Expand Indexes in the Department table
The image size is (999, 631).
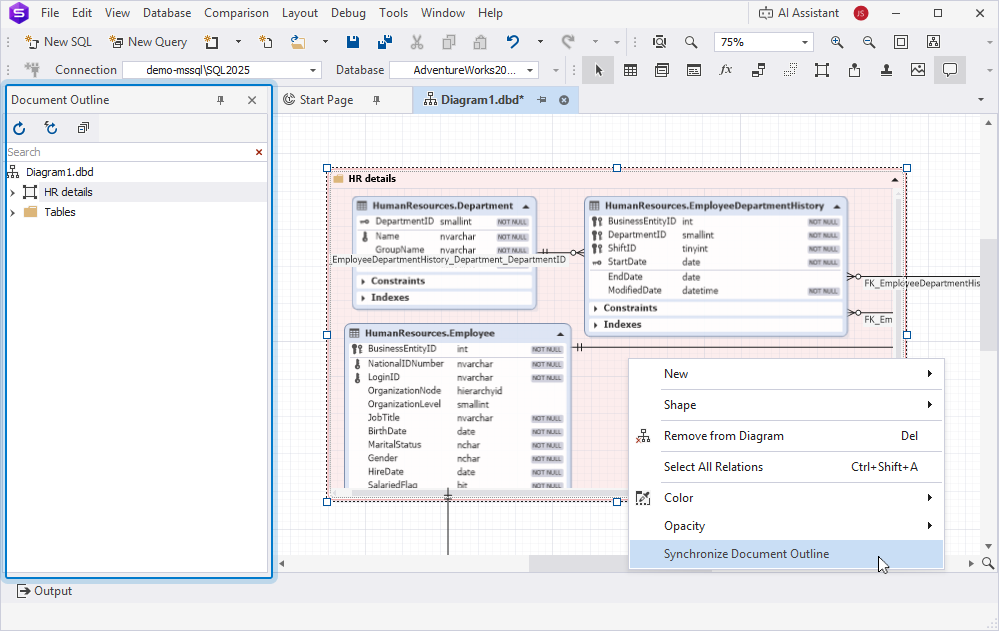[x=363, y=298]
